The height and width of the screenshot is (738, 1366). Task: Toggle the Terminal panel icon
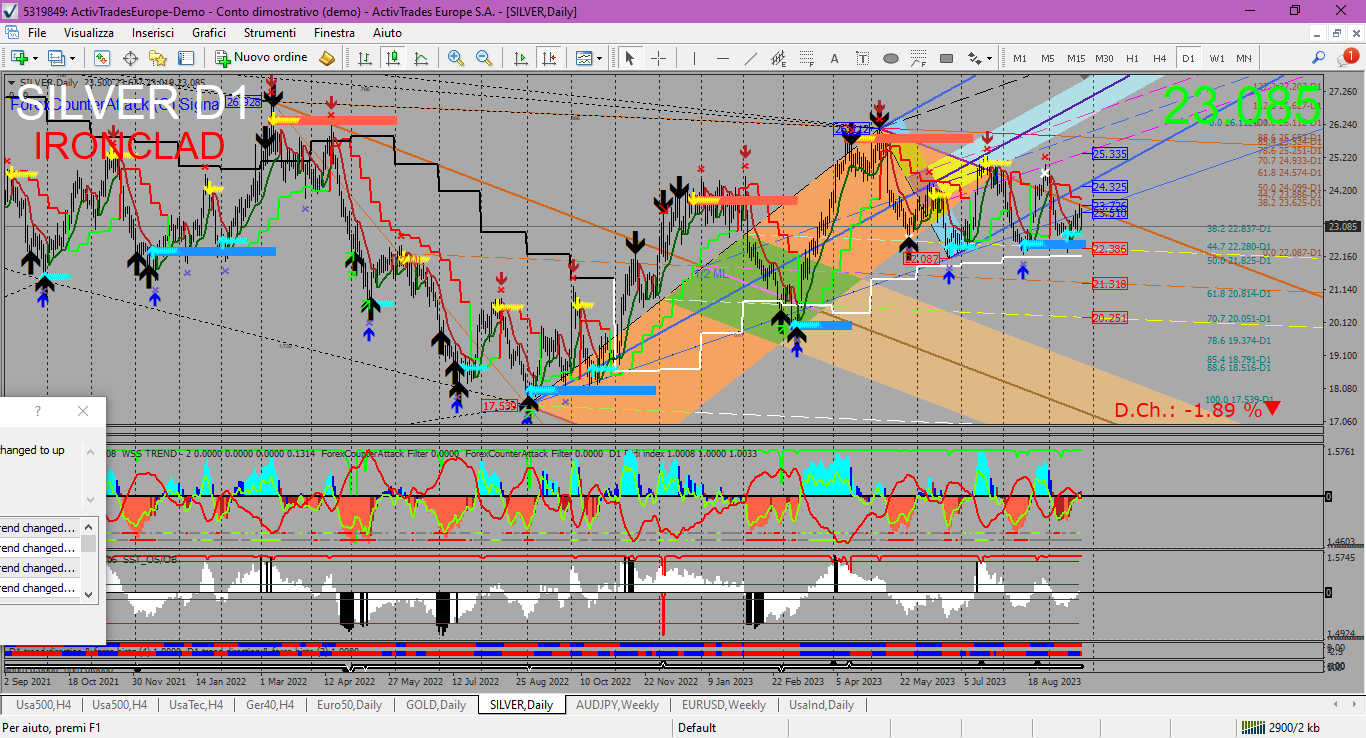186,58
